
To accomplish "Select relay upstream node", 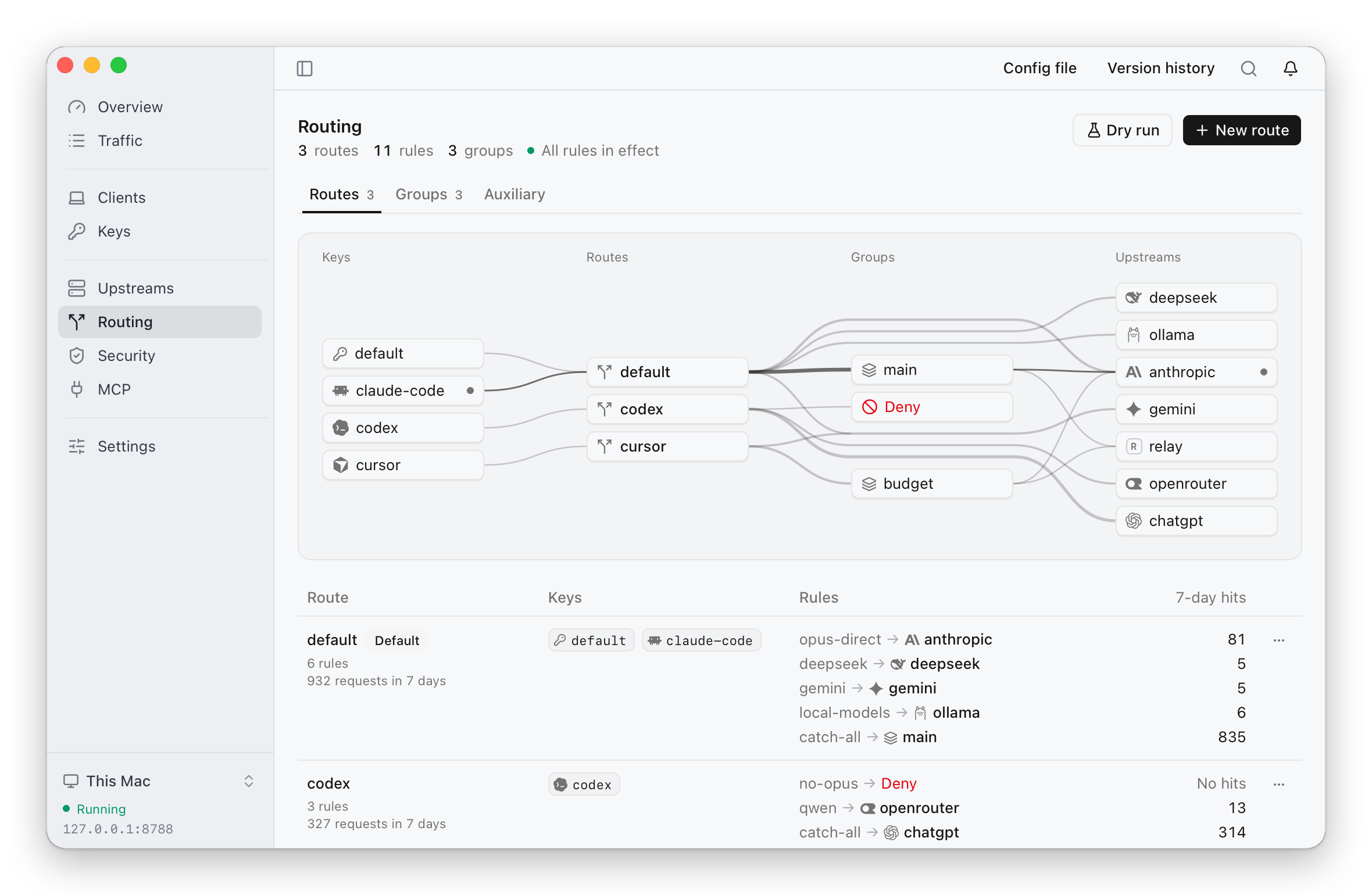I will tap(1196, 446).
